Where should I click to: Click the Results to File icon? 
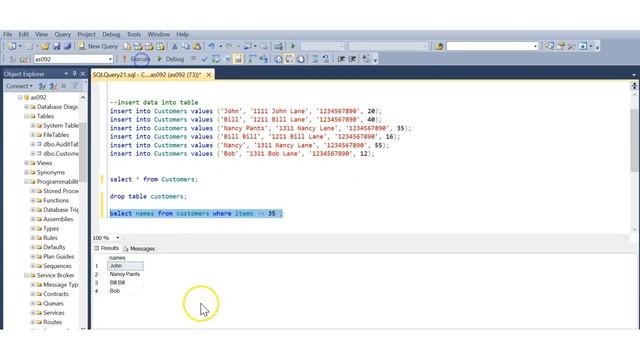(300, 59)
